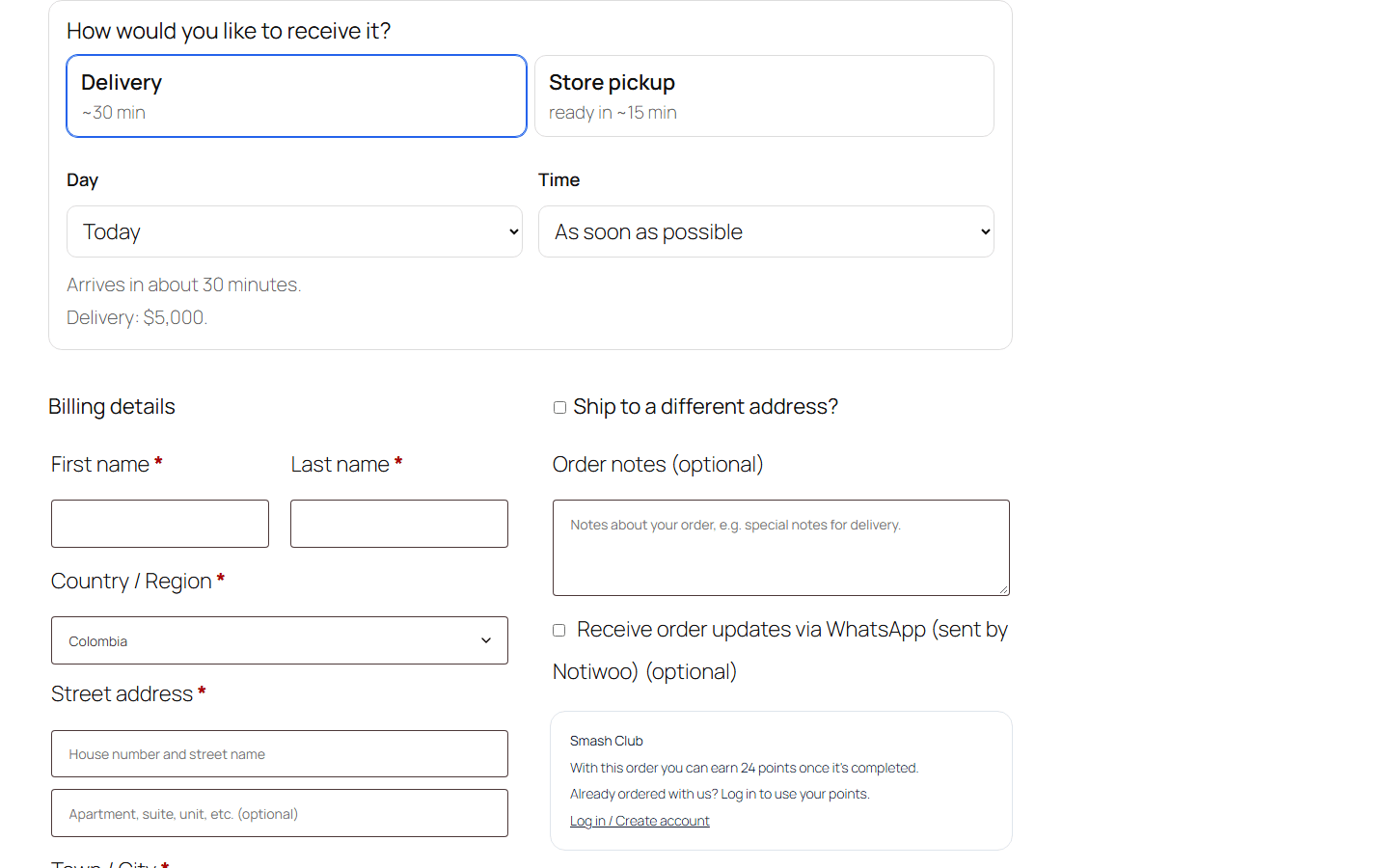The width and height of the screenshot is (1389, 868).
Task: Click the 'Delivery: $5,000.' fee text
Action: pos(137,317)
